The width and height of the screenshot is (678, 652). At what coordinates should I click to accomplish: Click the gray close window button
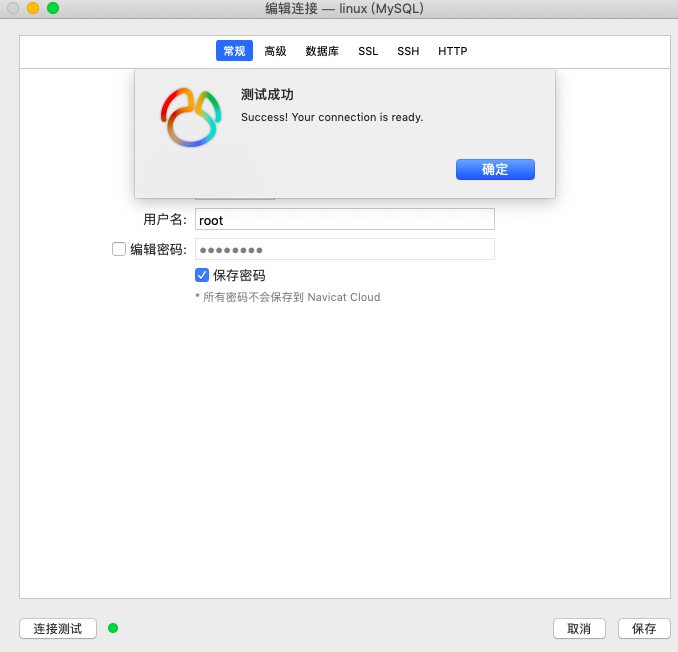13,8
